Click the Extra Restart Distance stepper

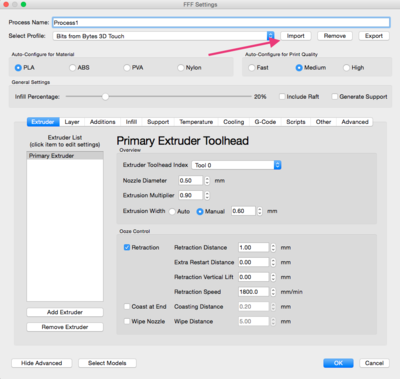[x=273, y=262]
